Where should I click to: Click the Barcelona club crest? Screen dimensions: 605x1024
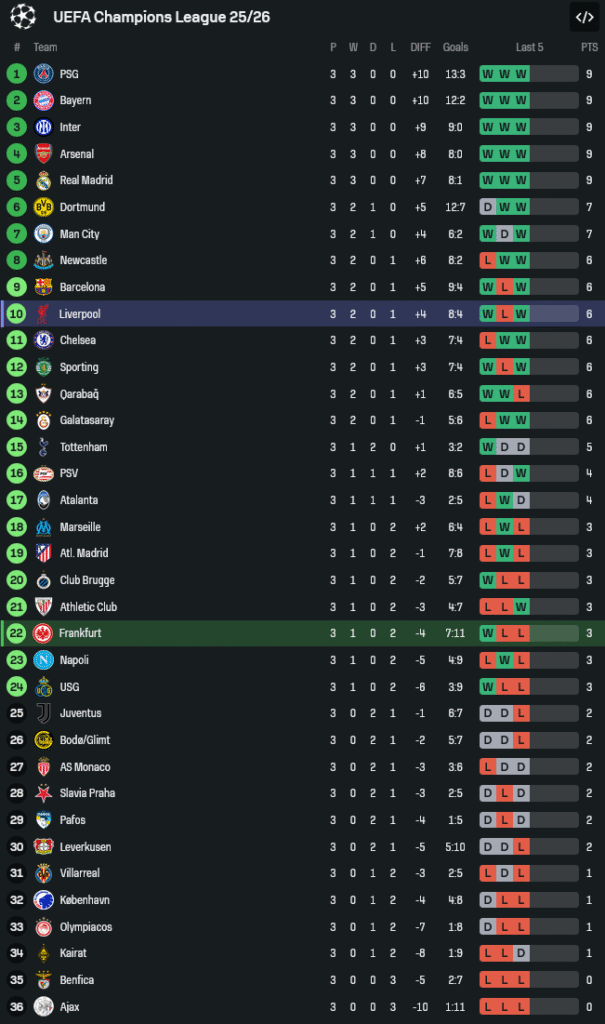click(x=43, y=287)
